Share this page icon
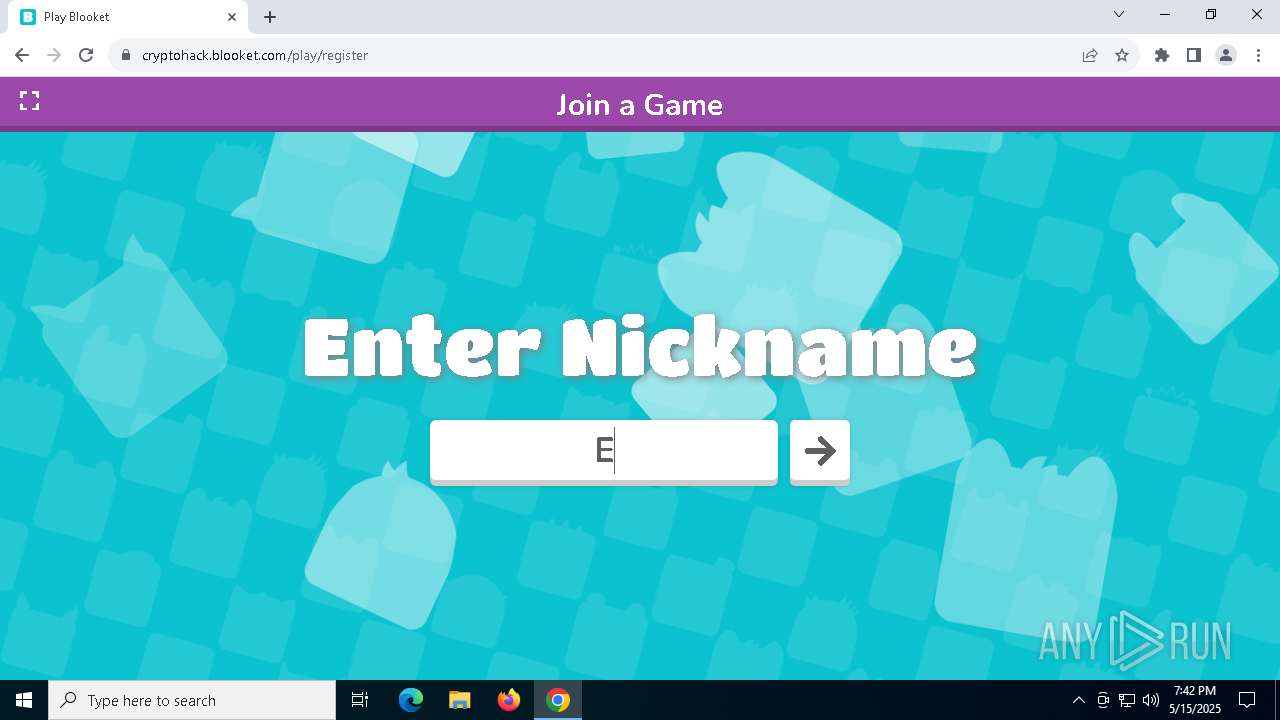 1090,55
